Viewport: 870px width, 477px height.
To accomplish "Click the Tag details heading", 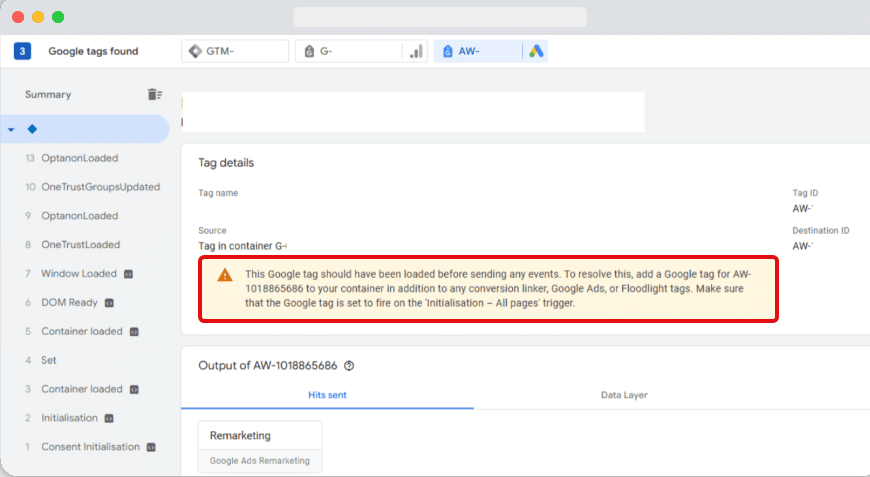I will click(226, 163).
